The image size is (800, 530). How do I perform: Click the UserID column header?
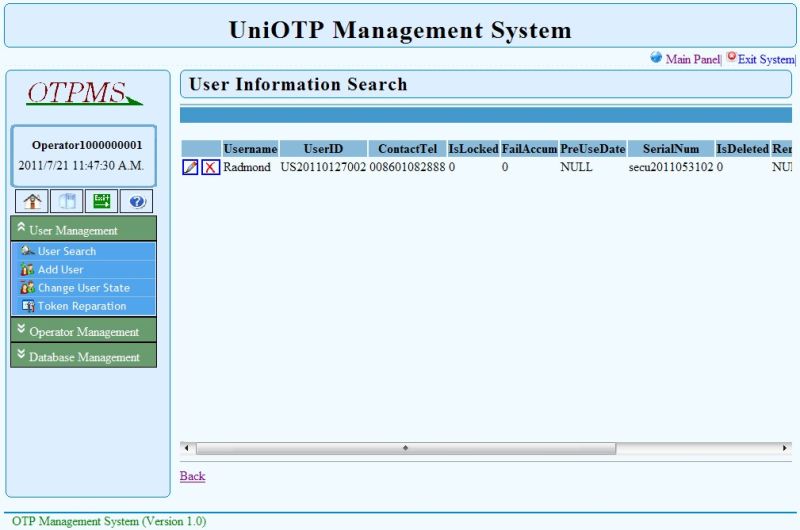pos(323,149)
